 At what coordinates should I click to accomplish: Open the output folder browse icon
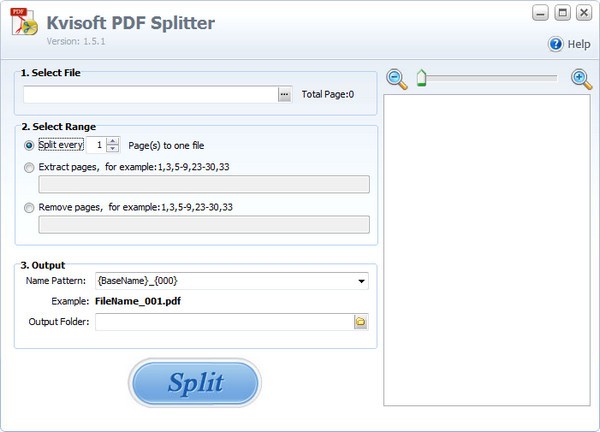coord(360,322)
